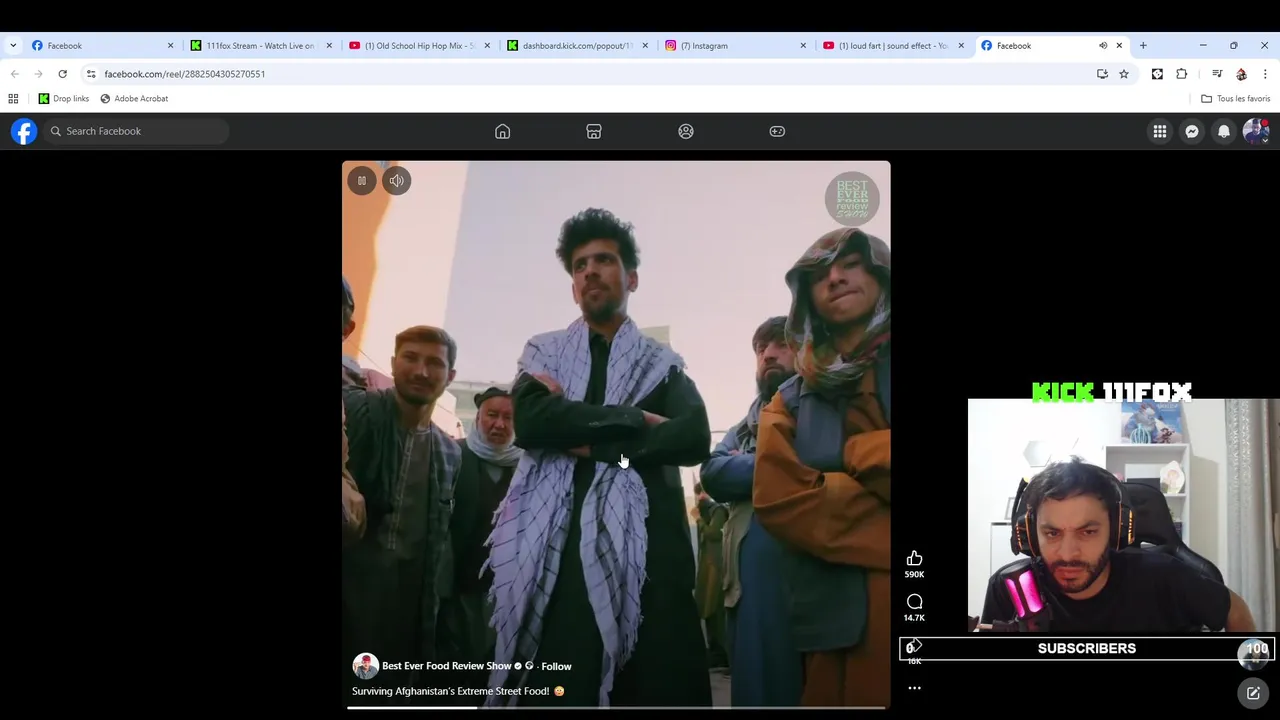Open Drop links bookmark

tap(64, 98)
